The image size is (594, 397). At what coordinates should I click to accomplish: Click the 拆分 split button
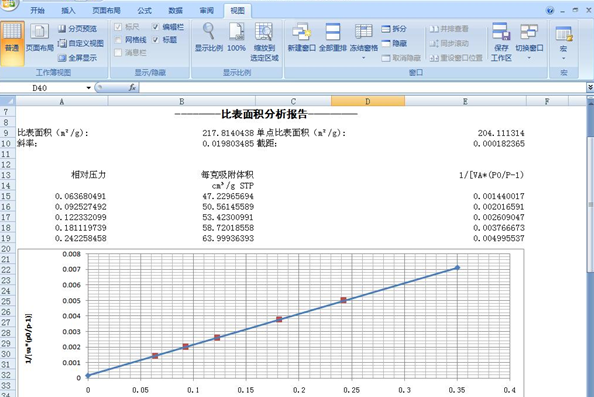pyautogui.click(x=394, y=29)
